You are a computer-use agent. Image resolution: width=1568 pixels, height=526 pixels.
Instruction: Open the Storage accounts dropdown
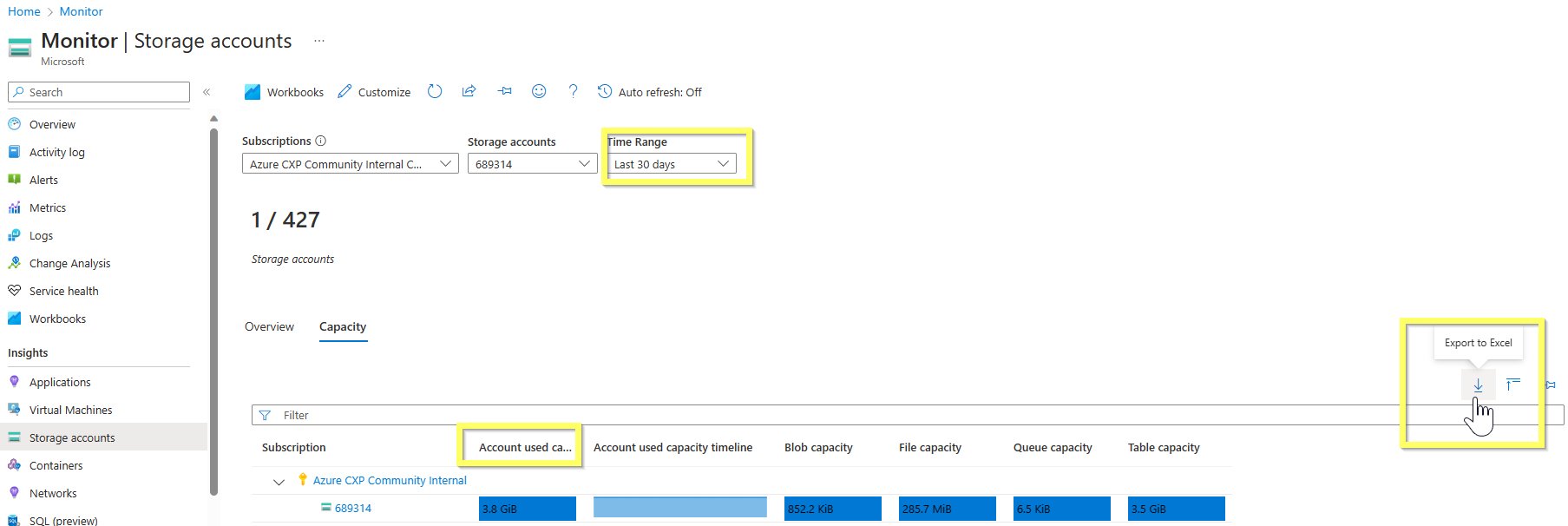(533, 163)
